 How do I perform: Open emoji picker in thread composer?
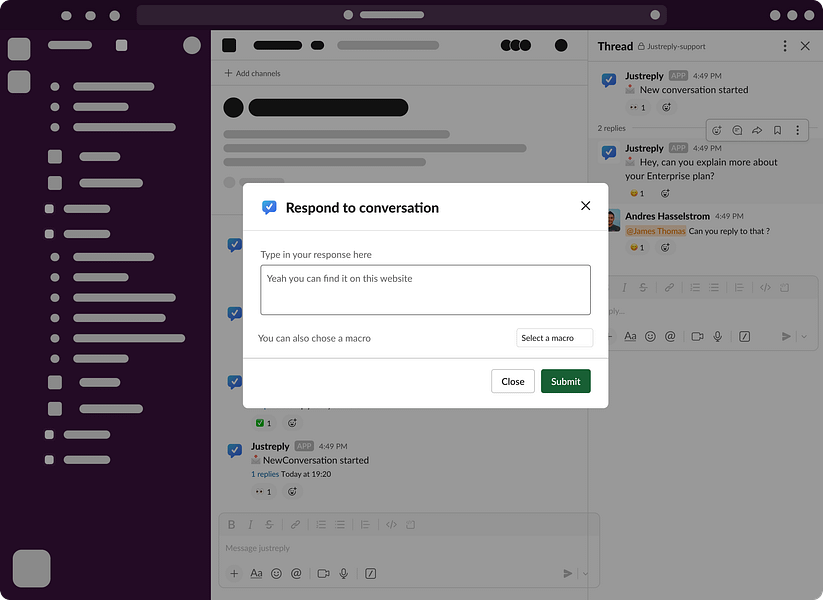click(650, 336)
